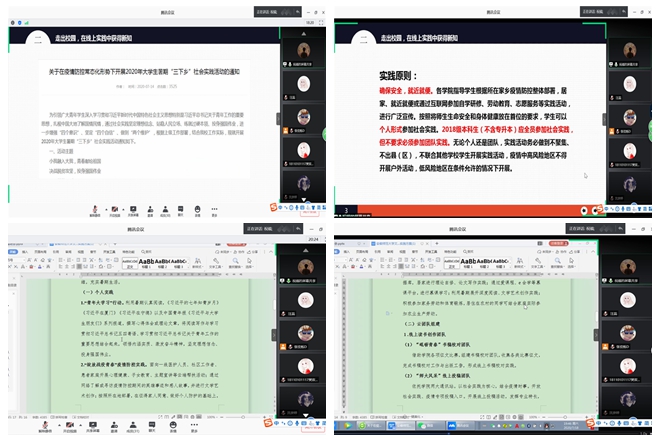Screen dimensions: 660x440
Task: Open Invite icon in top-left meeting toolbar
Action: 149,209
